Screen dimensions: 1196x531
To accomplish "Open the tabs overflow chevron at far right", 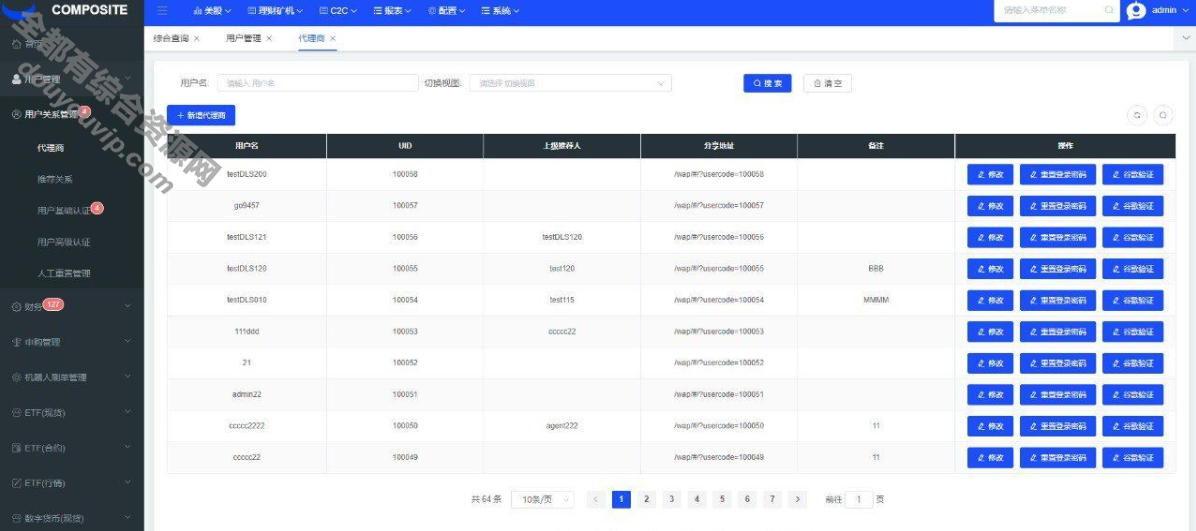I will (x=1186, y=38).
